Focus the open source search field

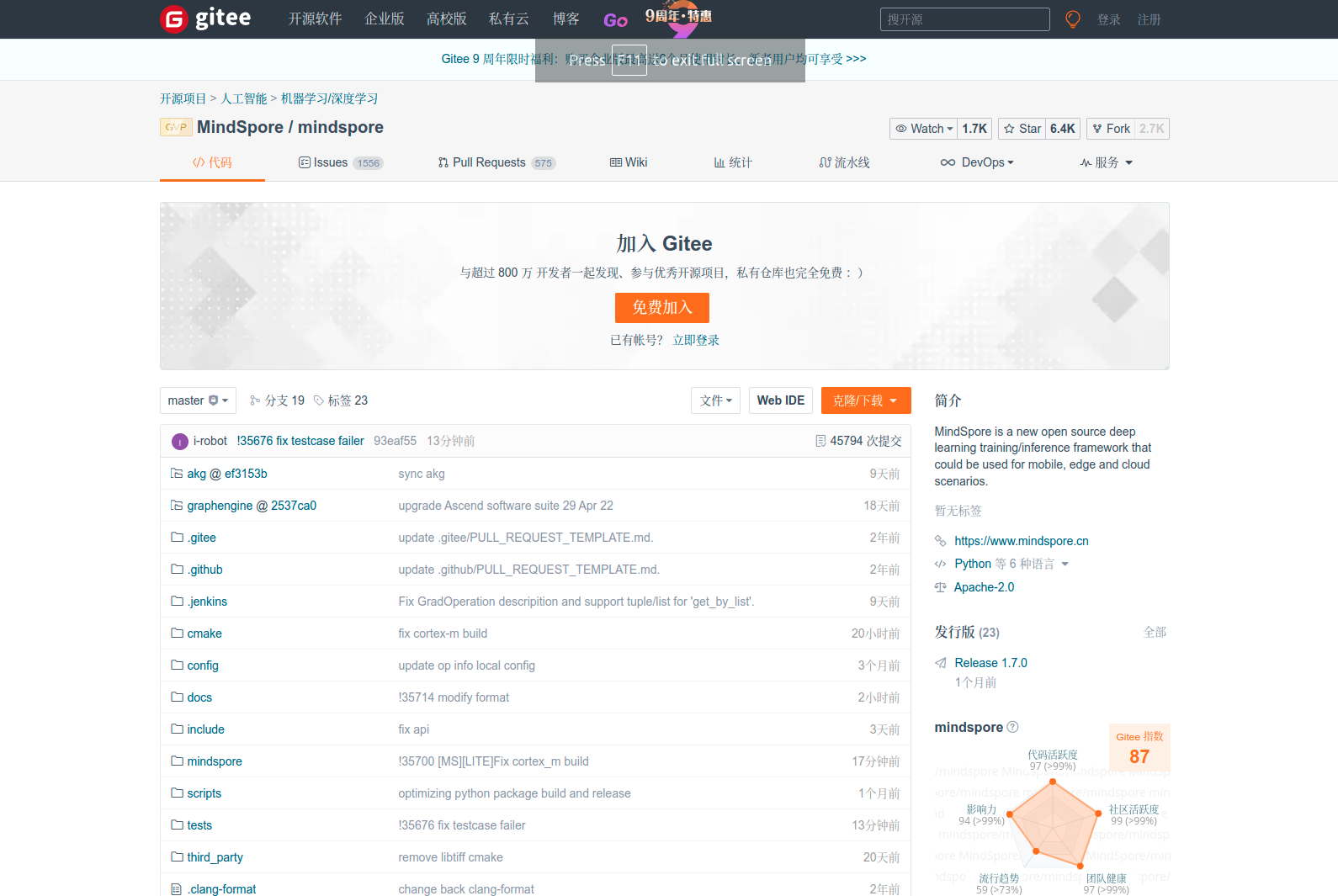tap(964, 19)
